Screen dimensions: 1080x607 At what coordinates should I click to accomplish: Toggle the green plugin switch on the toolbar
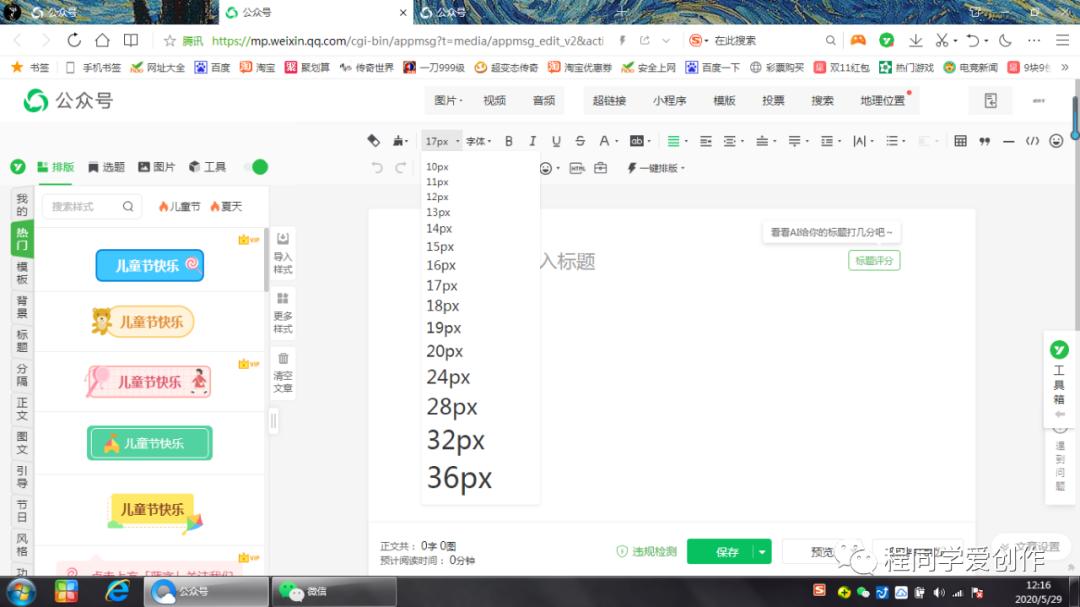[x=257, y=167]
